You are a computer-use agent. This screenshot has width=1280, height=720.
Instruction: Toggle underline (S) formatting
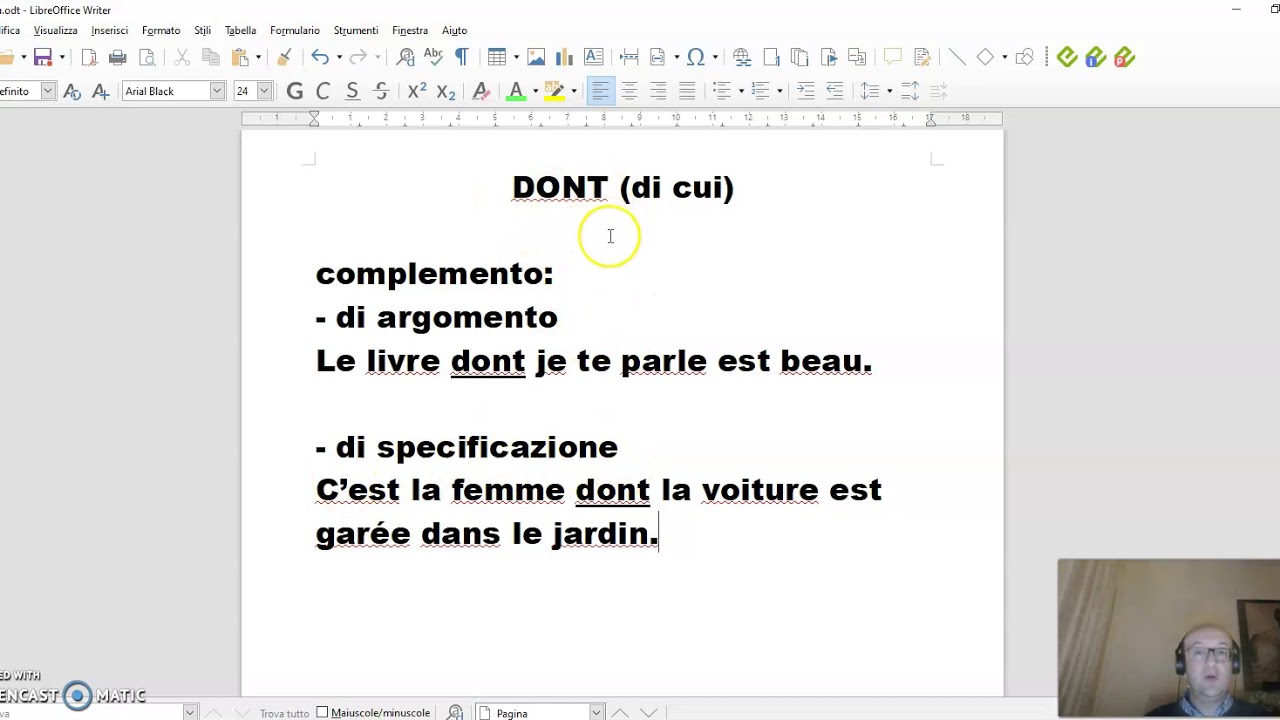[352, 91]
